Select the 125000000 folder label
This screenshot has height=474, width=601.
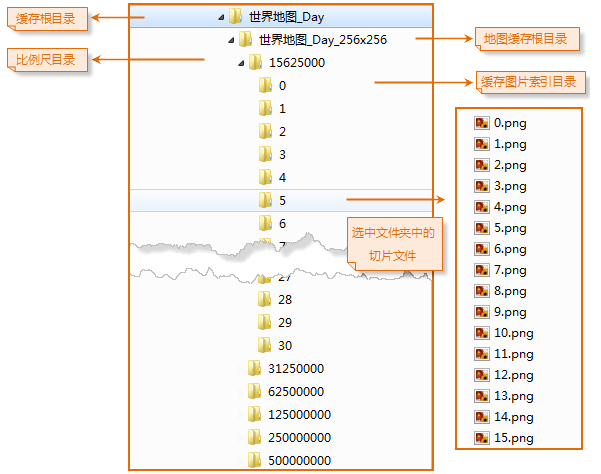pos(299,415)
